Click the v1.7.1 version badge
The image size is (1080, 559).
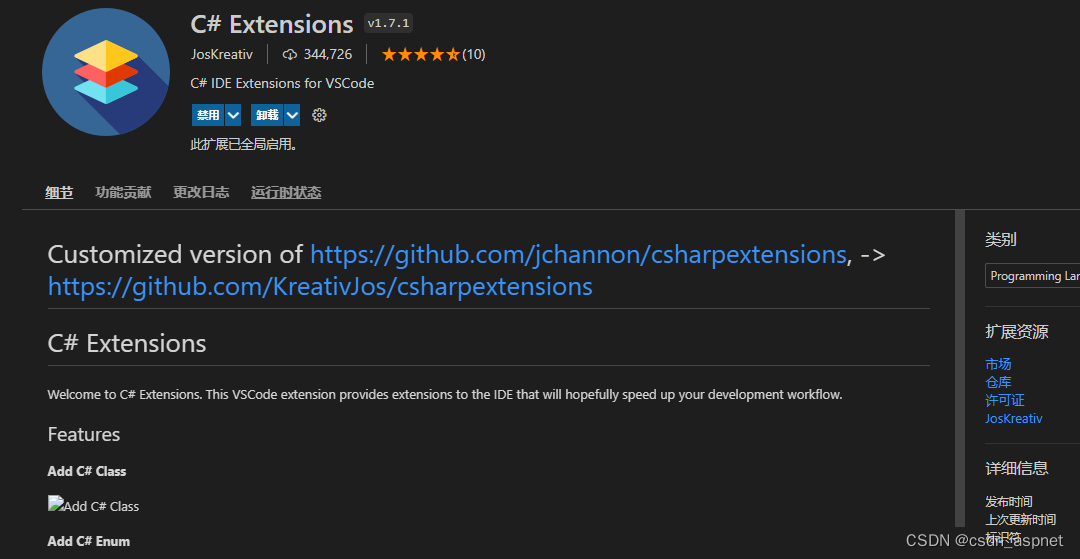click(388, 24)
